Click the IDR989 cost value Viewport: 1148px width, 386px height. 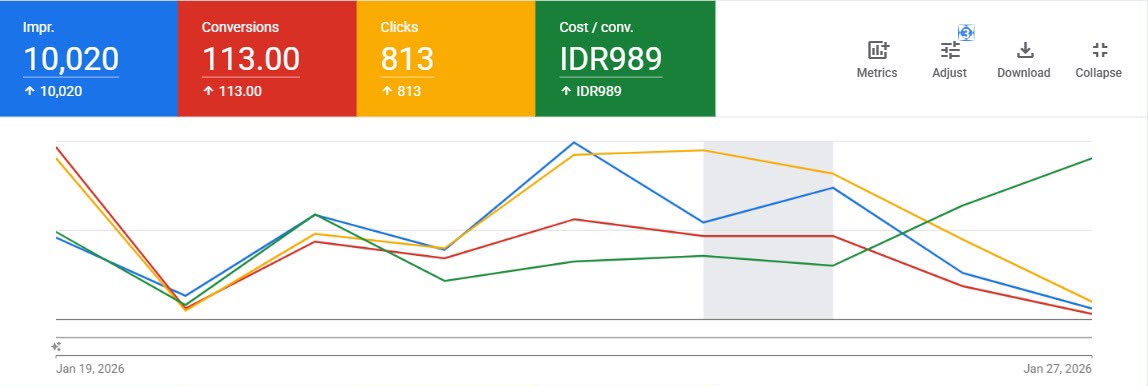pos(611,59)
